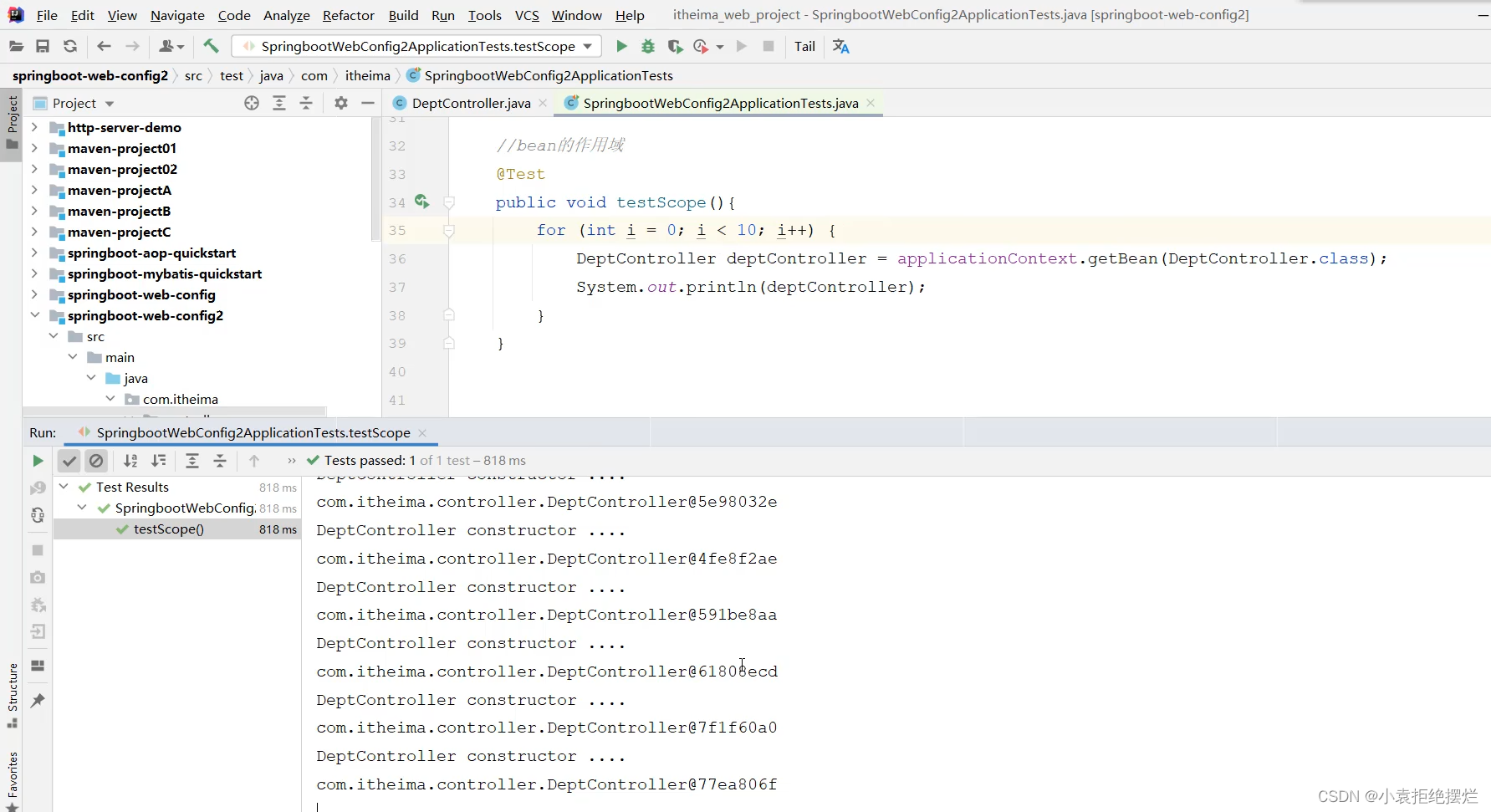Click Rerun failed tests icon in Run panel
The image size is (1491, 812).
point(38,488)
